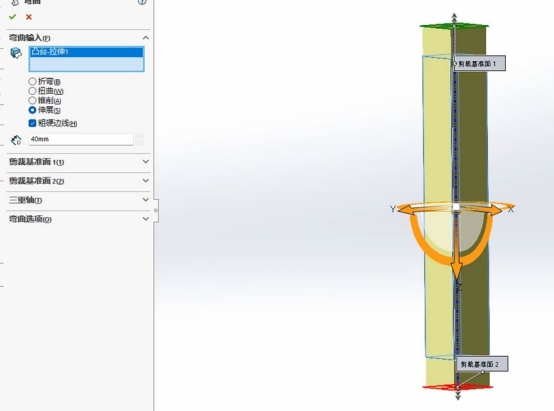The image size is (554, 411).
Task: Select 凸台-拉伸1 in the bodies list
Action: point(86,52)
